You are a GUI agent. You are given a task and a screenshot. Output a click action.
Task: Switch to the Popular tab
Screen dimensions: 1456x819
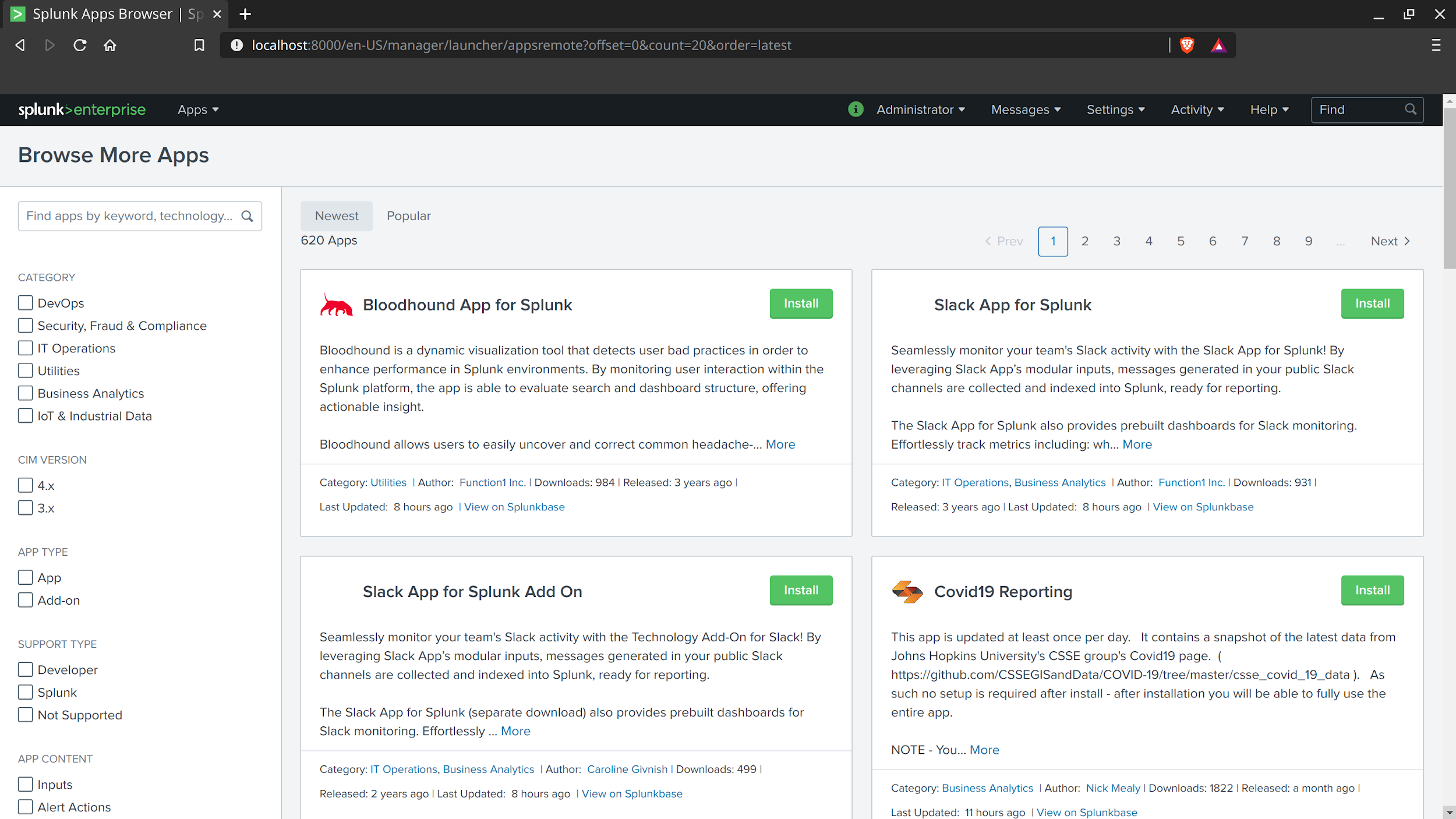tap(408, 216)
